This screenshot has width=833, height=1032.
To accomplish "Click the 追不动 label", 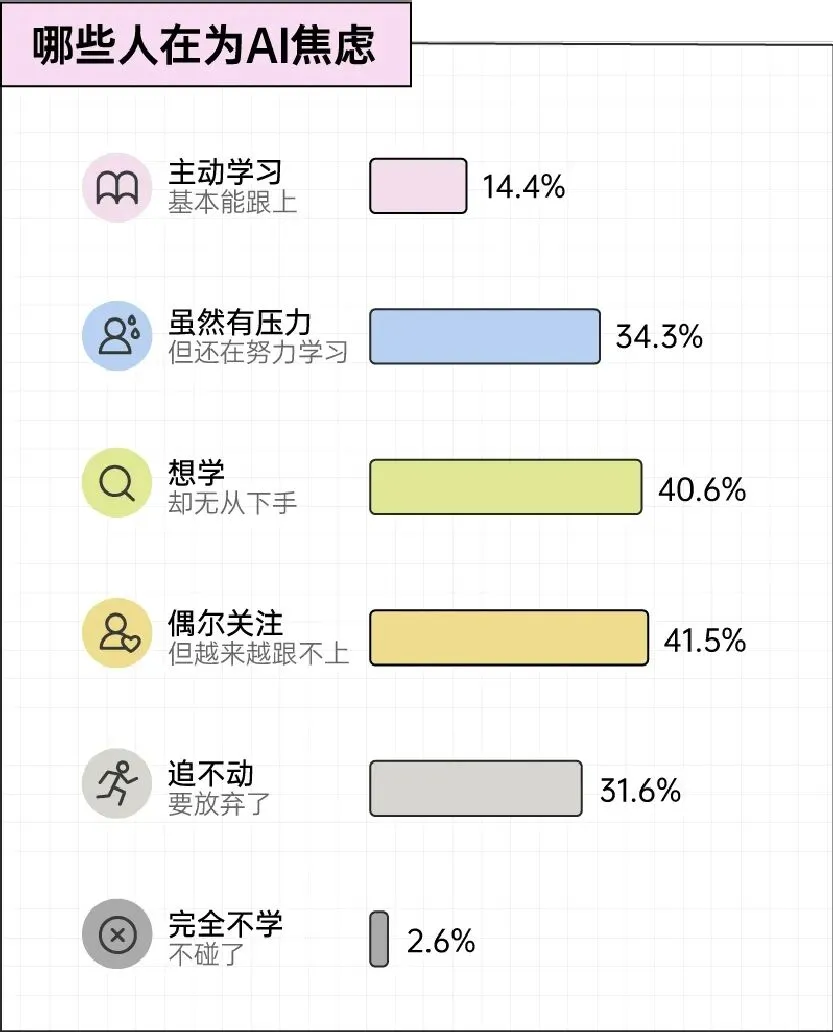I will point(211,773).
